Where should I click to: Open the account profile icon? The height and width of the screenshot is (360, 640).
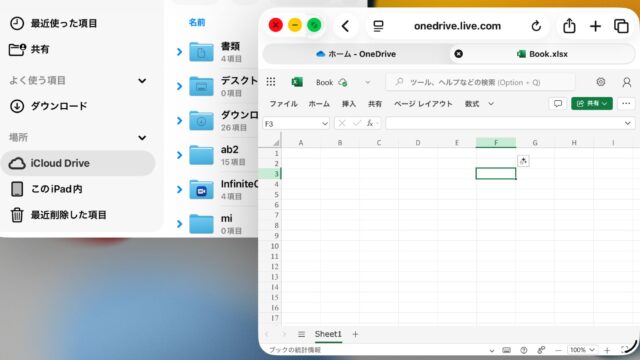point(627,82)
